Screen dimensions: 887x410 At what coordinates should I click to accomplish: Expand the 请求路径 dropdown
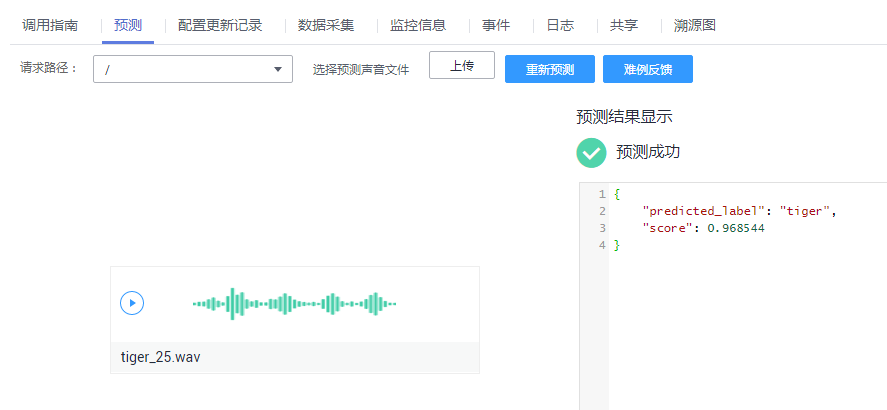pyautogui.click(x=193, y=69)
